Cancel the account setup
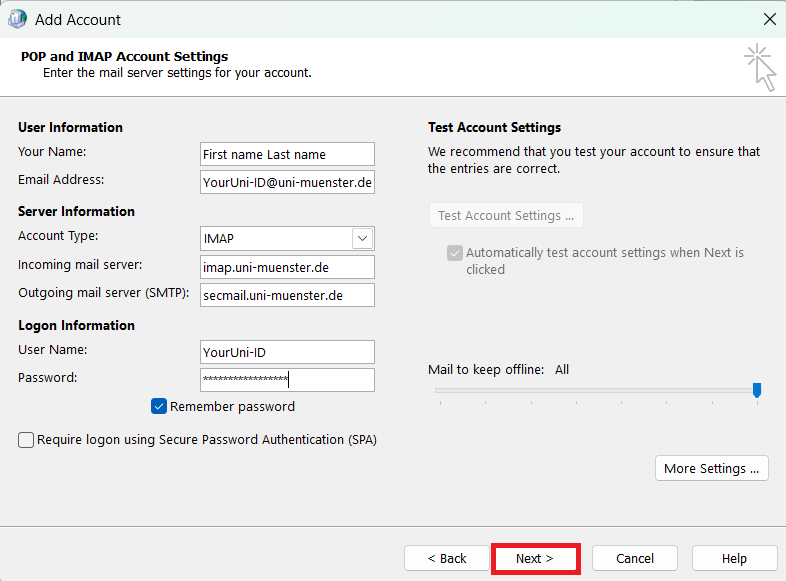786x581 pixels. pyautogui.click(x=634, y=558)
